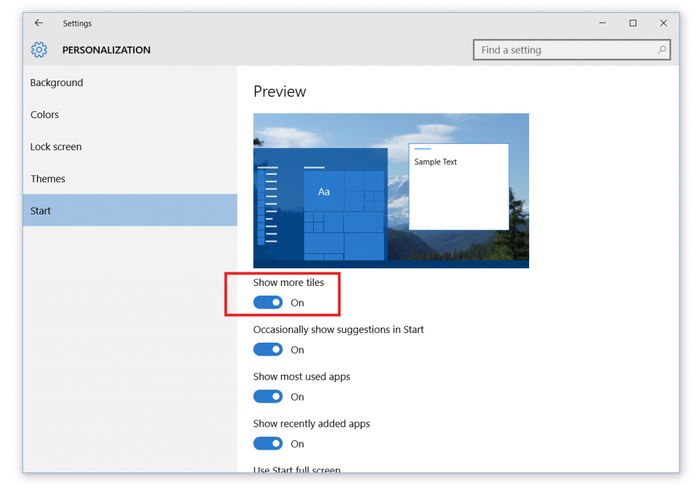This screenshot has width=700, height=488.
Task: Click Occasionally show suggestions in Start label
Action: [x=338, y=330]
